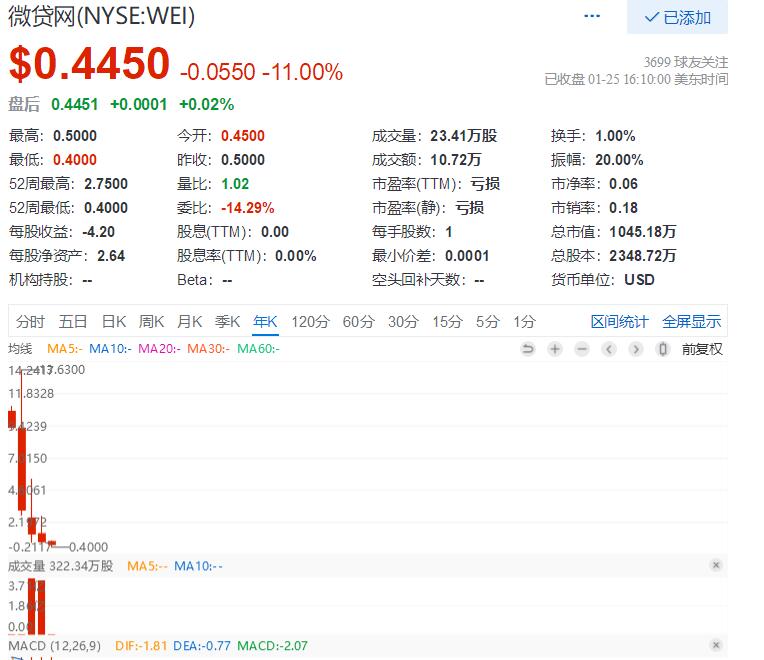
Task: Zoom in chart with plus icon
Action: (x=554, y=349)
